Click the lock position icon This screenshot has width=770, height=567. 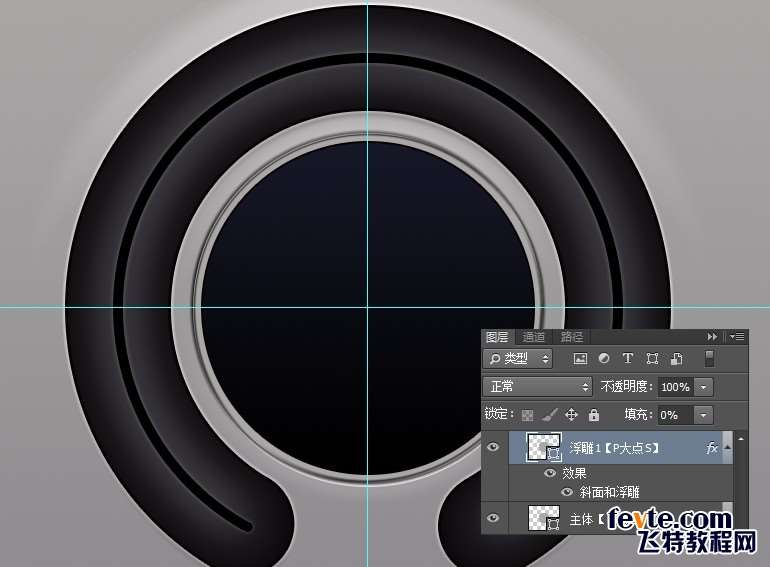[572, 415]
